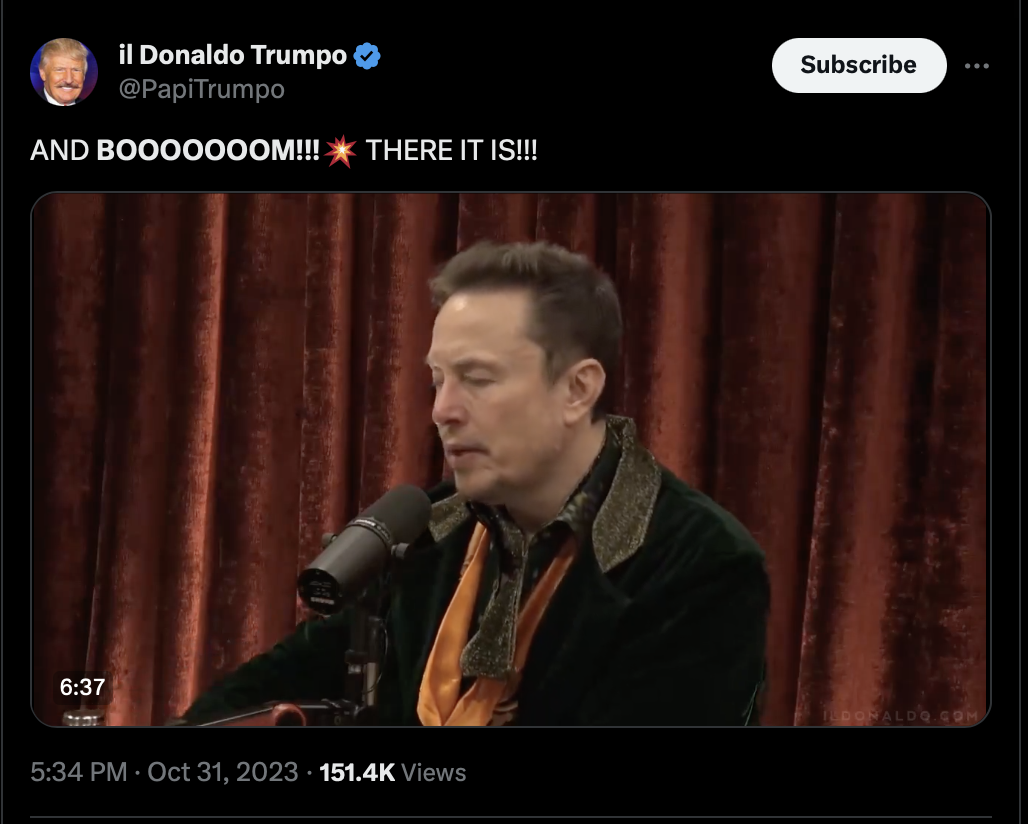Click the Views label beside the count

coord(433,773)
